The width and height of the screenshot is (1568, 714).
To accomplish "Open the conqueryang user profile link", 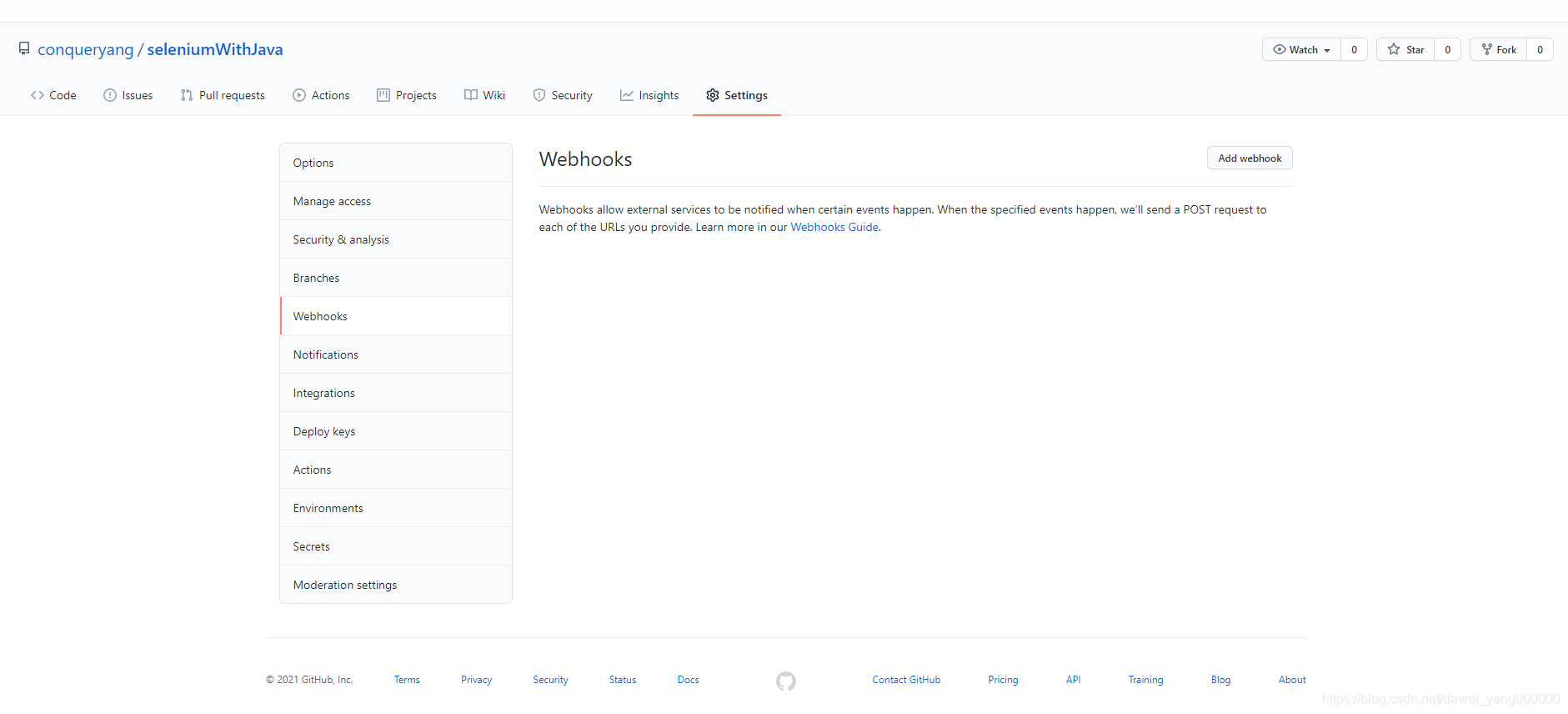I will click(85, 49).
